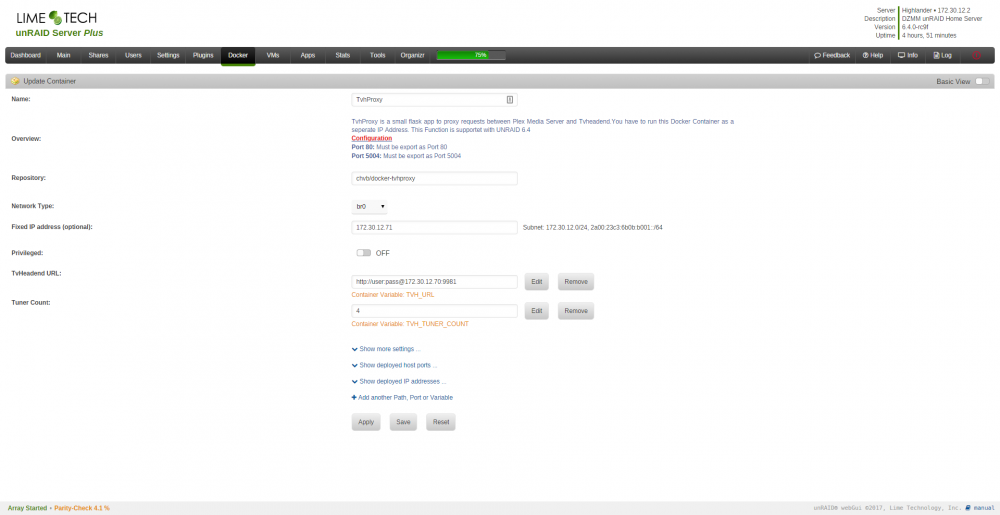Open the Apps tab

click(308, 55)
